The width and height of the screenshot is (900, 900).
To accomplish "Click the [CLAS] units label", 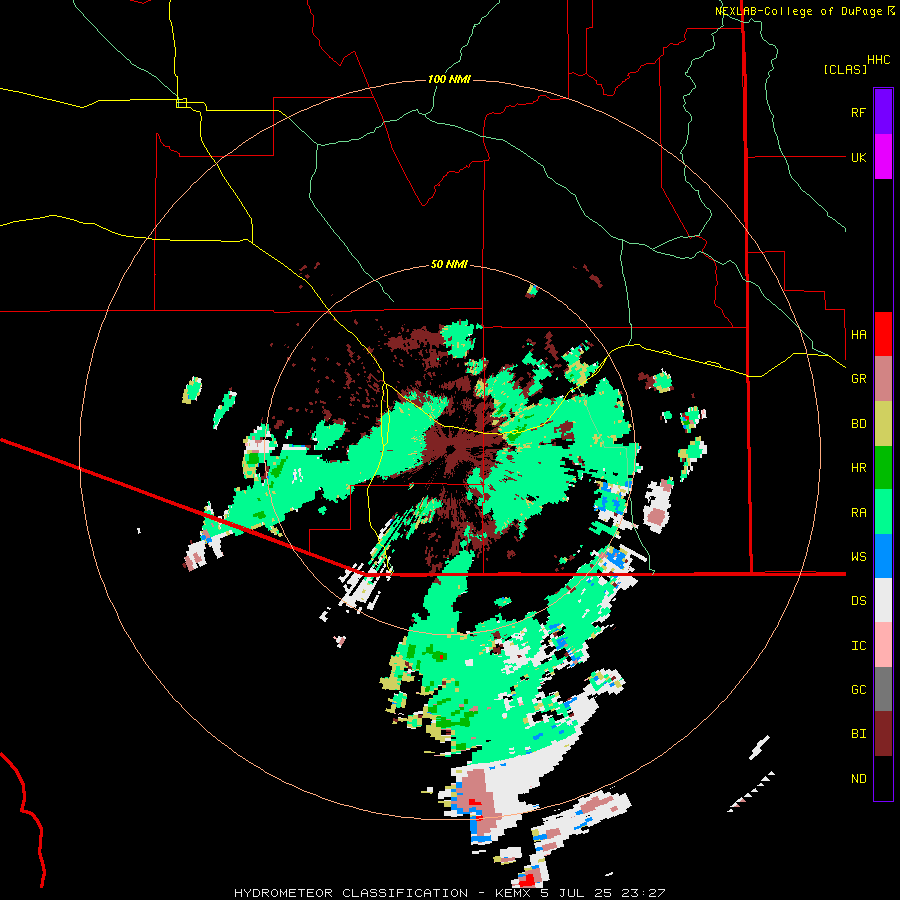I will 845,69.
